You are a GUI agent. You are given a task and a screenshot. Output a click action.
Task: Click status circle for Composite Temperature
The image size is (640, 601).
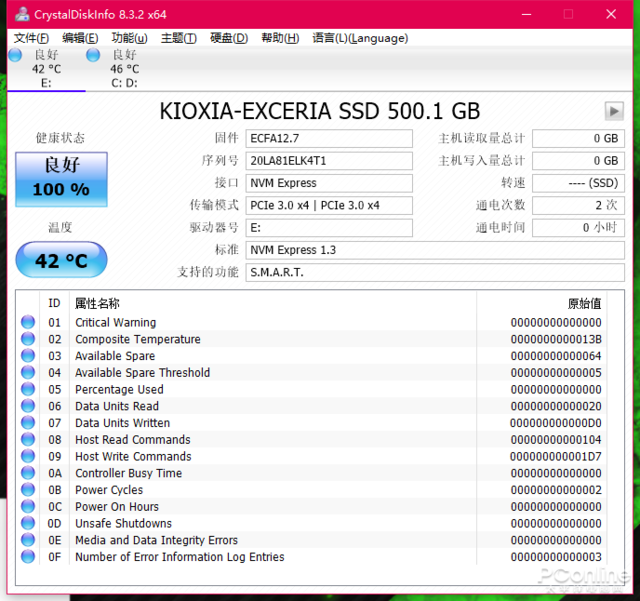(x=28, y=339)
